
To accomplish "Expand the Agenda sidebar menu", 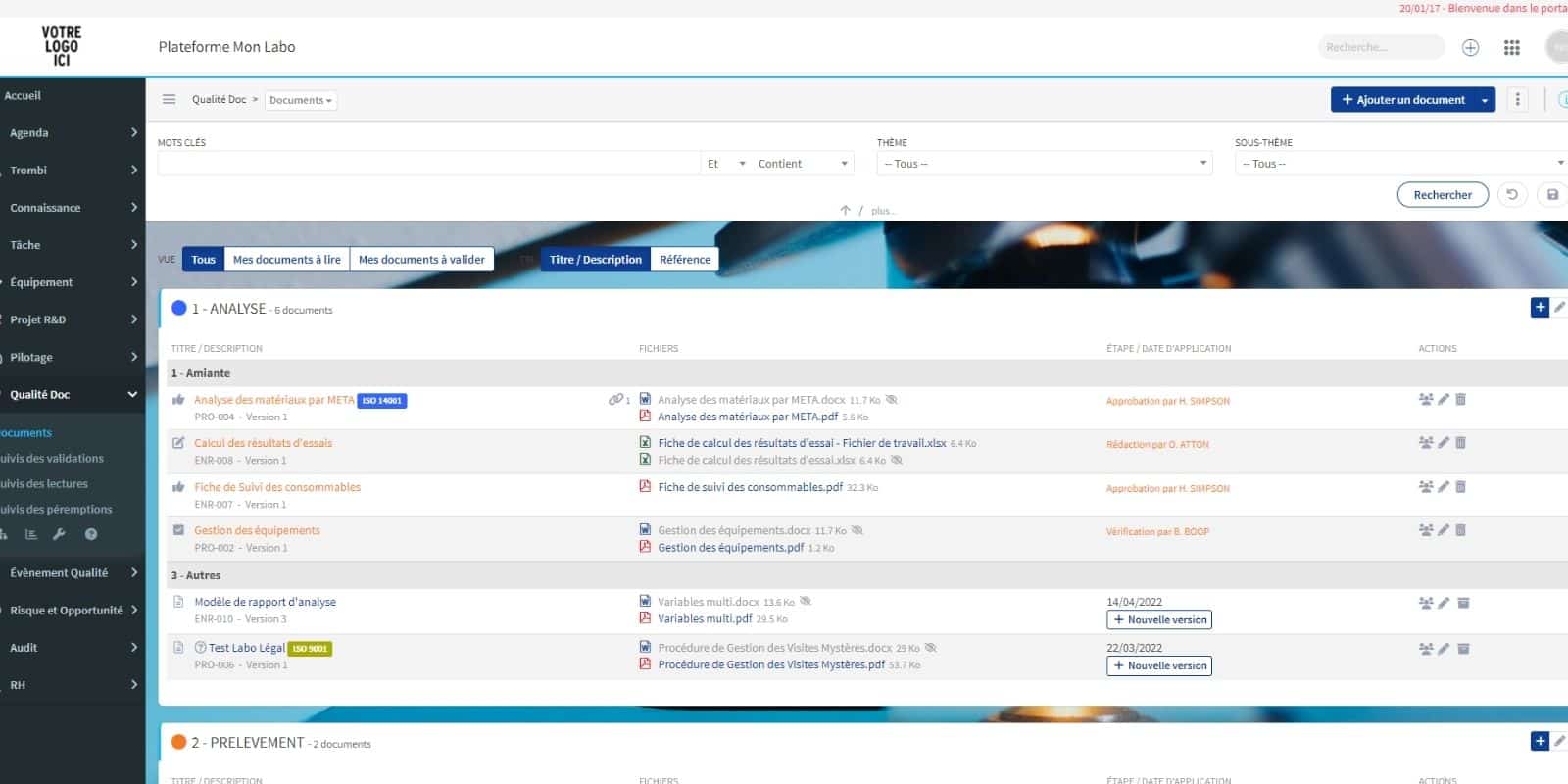I will 73,133.
